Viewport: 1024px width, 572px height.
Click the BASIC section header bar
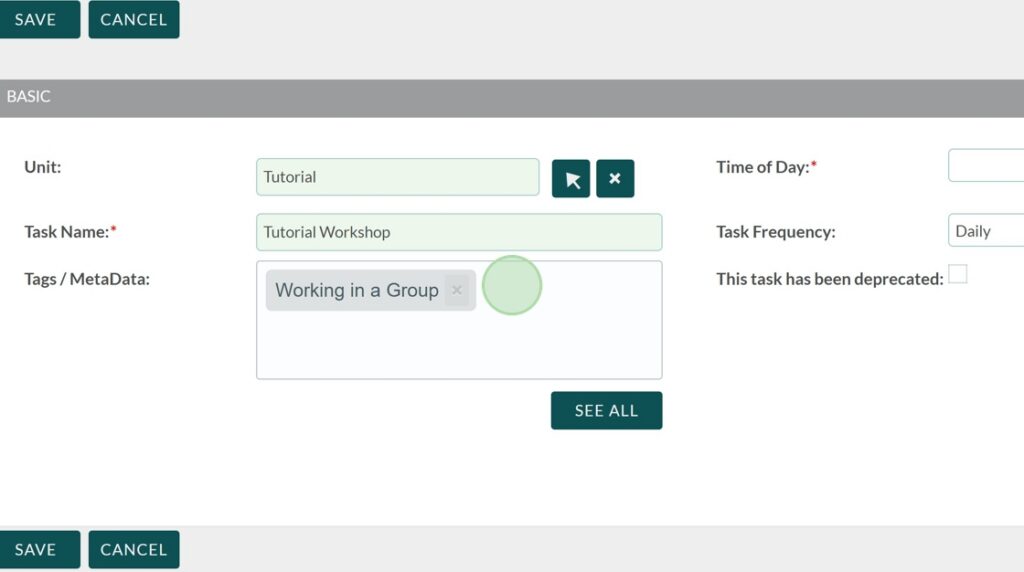[512, 98]
